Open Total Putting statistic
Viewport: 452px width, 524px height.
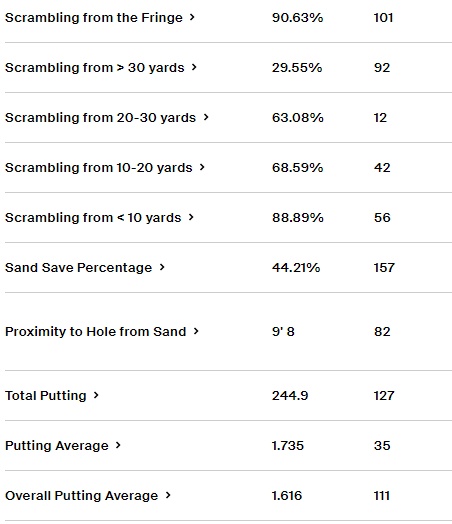tap(46, 396)
